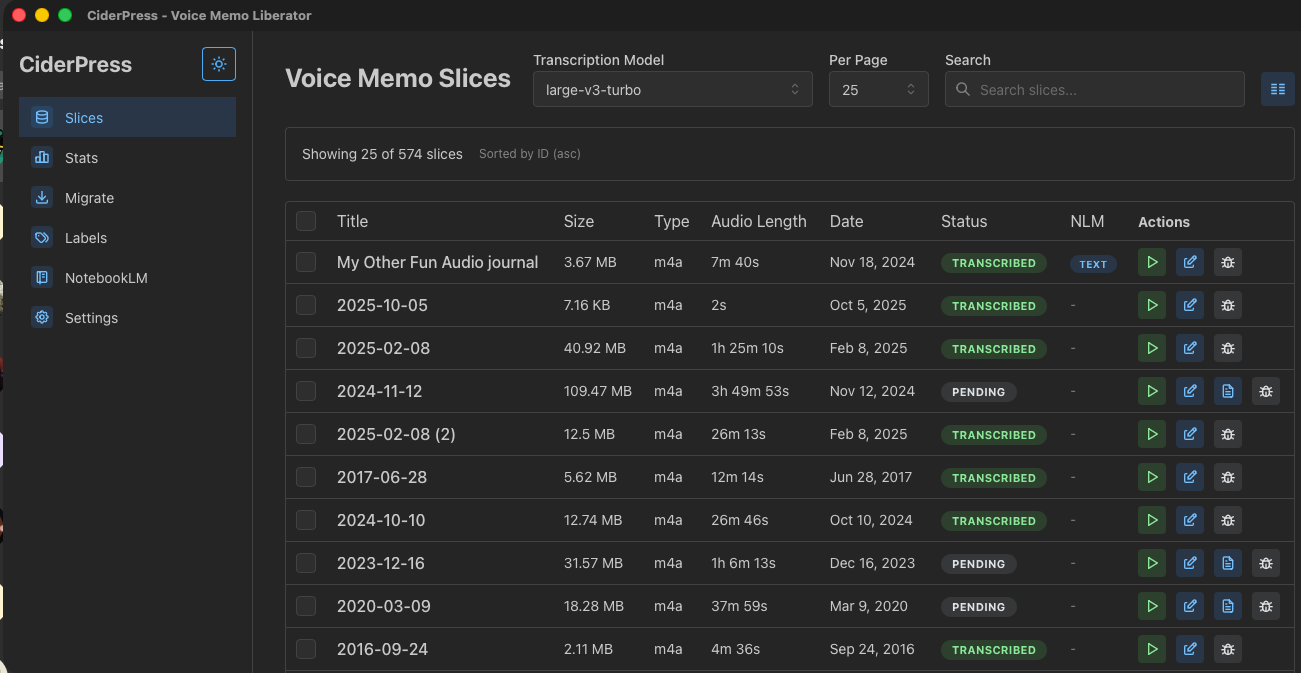The height and width of the screenshot is (673, 1301).
Task: Expand the Per Page dropdown
Action: (x=878, y=90)
